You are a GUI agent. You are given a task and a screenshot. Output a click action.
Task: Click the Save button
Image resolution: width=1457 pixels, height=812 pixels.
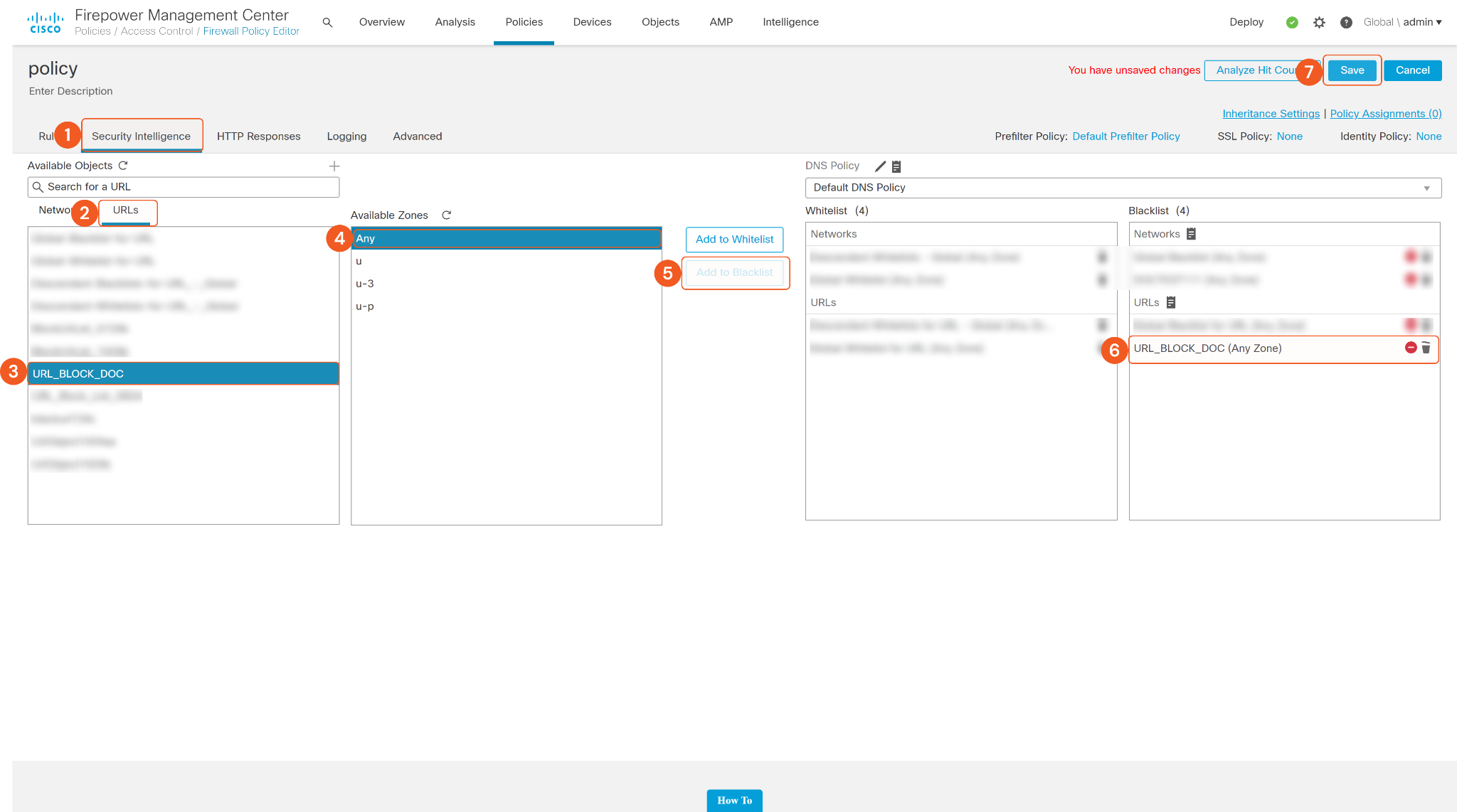(x=1352, y=70)
